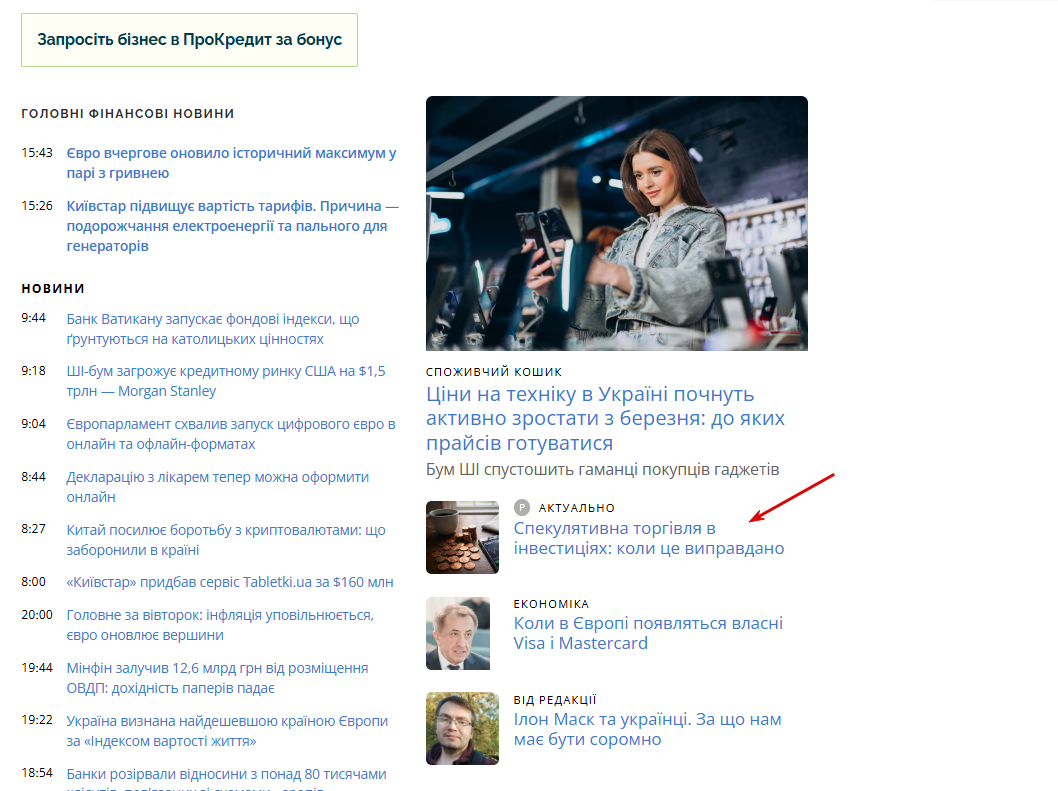Open the Ukraine cheapest country in Europe article
Image resolution: width=1058 pixels, height=791 pixels.
click(227, 731)
